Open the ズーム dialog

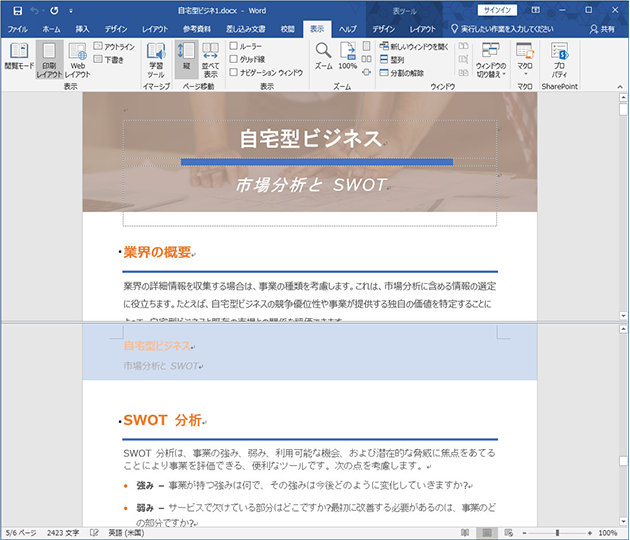[323, 57]
